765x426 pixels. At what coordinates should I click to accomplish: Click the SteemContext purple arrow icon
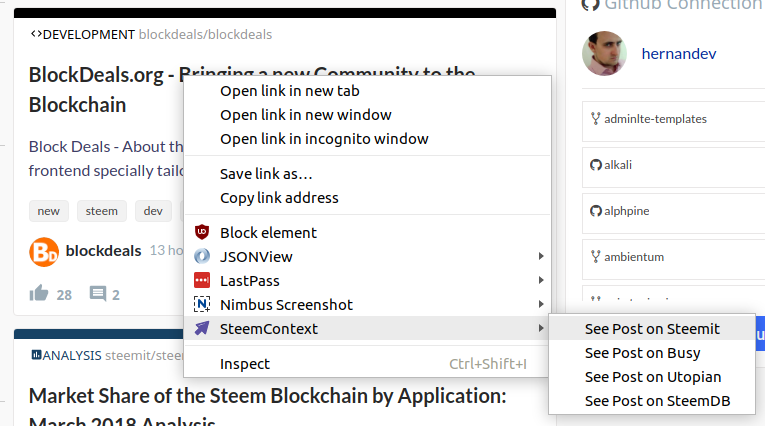point(202,329)
